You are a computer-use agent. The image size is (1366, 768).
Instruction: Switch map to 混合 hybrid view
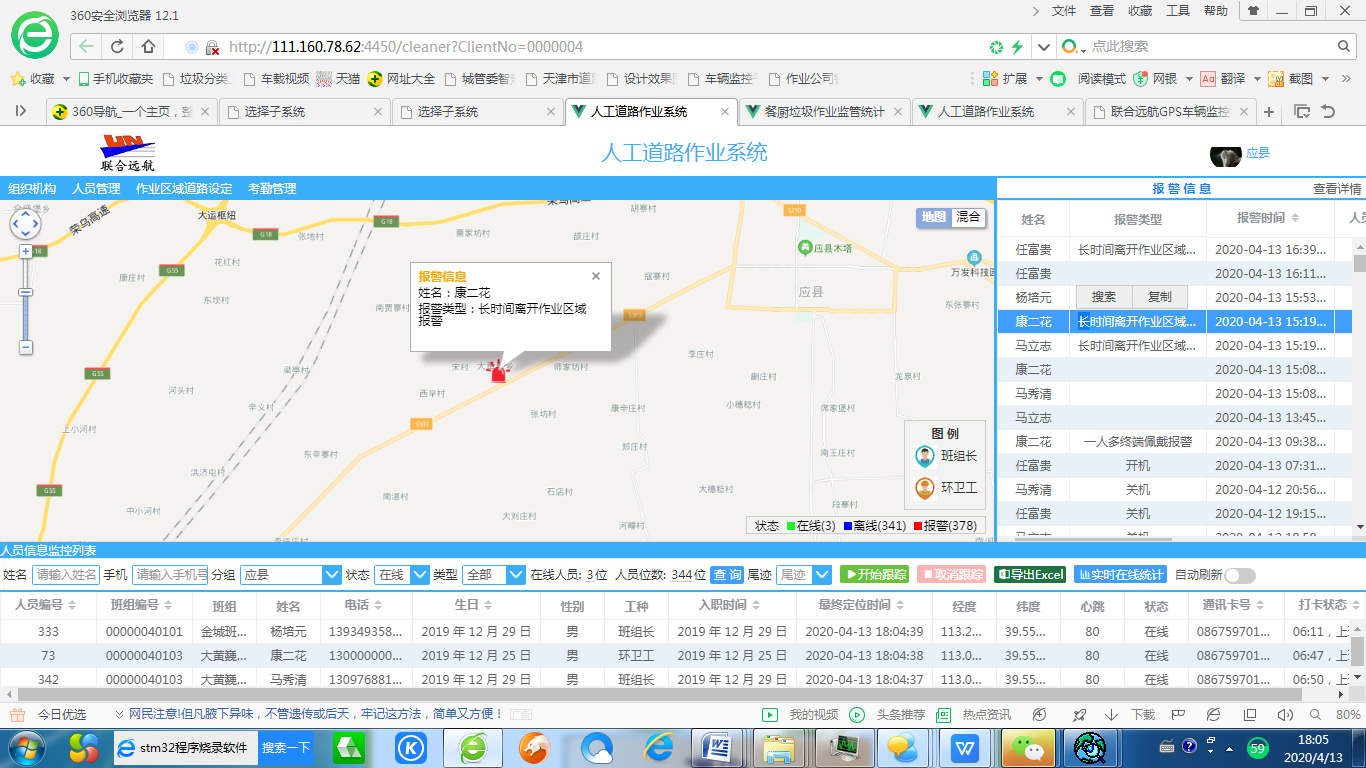pyautogui.click(x=968, y=217)
